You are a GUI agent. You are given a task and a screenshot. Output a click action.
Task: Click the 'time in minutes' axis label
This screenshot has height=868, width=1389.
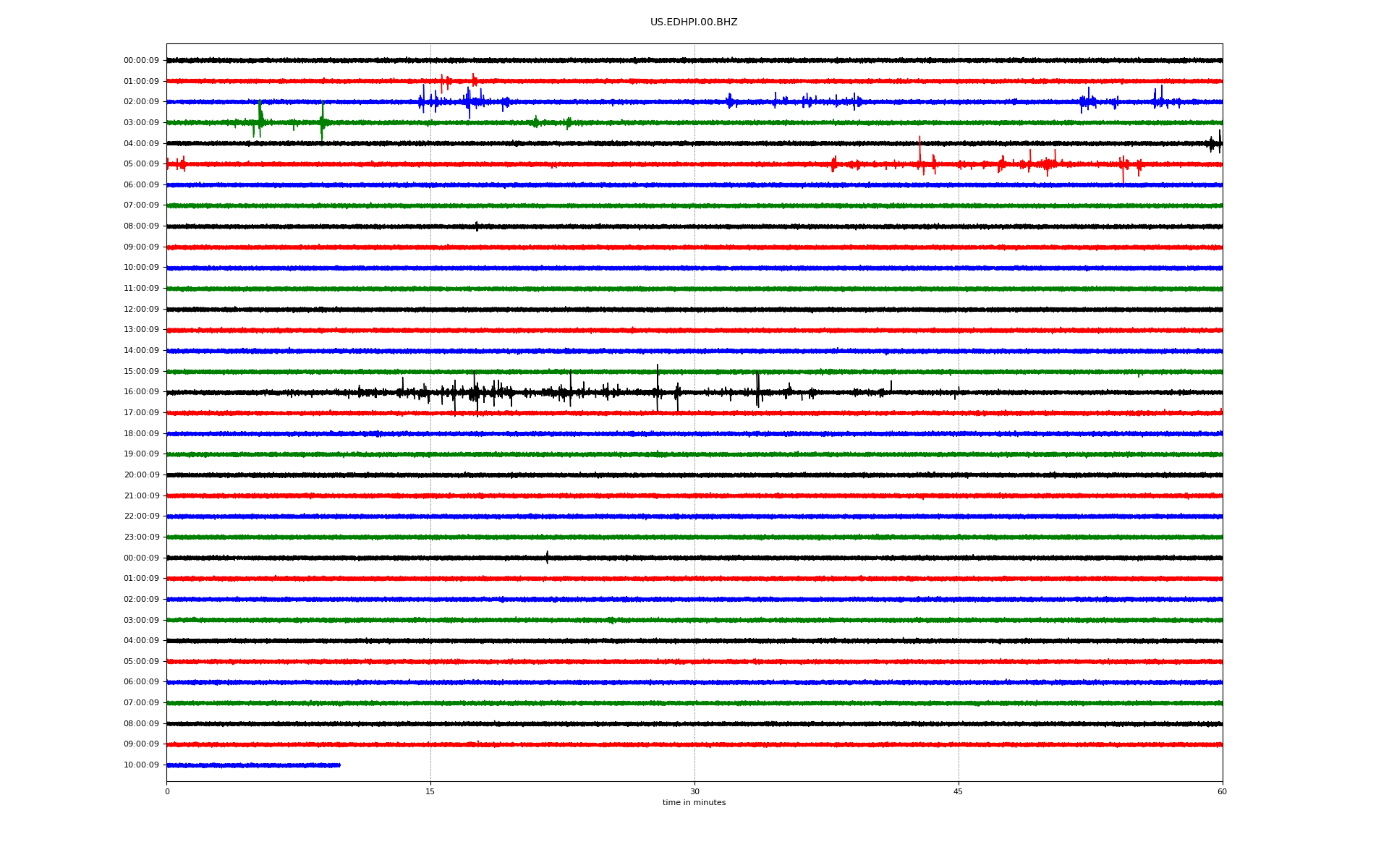pyautogui.click(x=693, y=802)
